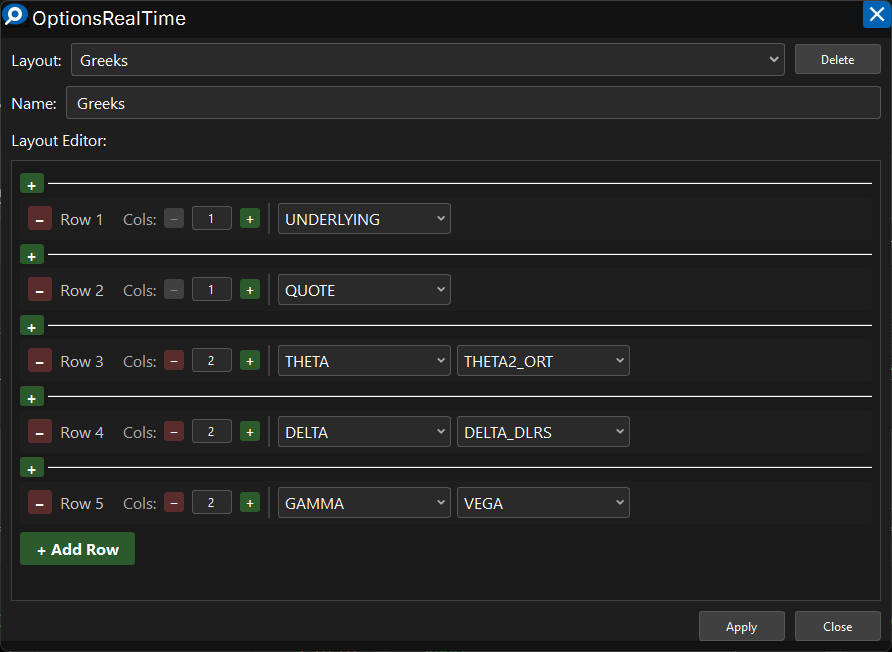Viewport: 892px width, 652px height.
Task: Delete the Greeks layout
Action: pyautogui.click(x=837, y=60)
